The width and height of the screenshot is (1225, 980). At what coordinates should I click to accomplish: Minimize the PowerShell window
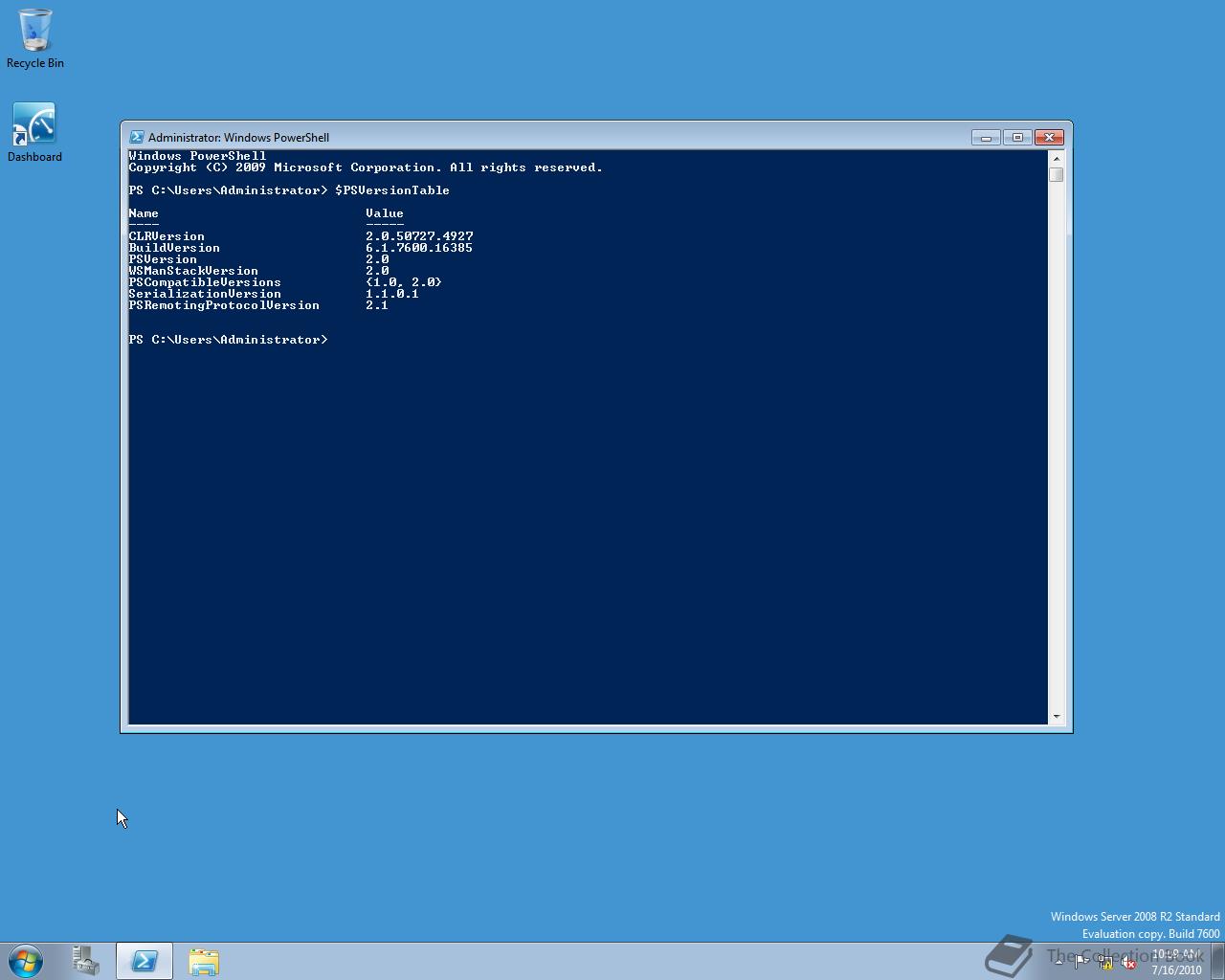coord(986,138)
